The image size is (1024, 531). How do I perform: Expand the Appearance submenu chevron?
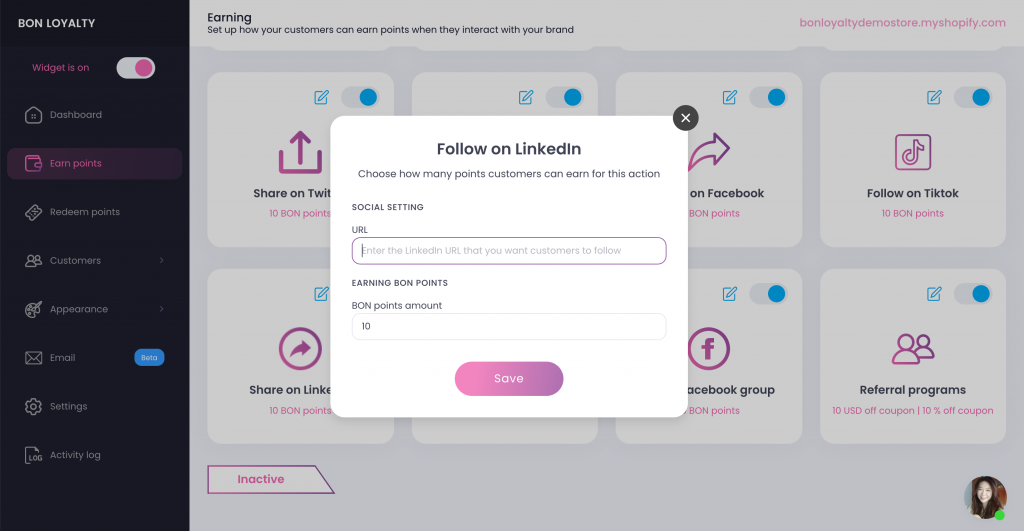pyautogui.click(x=161, y=309)
